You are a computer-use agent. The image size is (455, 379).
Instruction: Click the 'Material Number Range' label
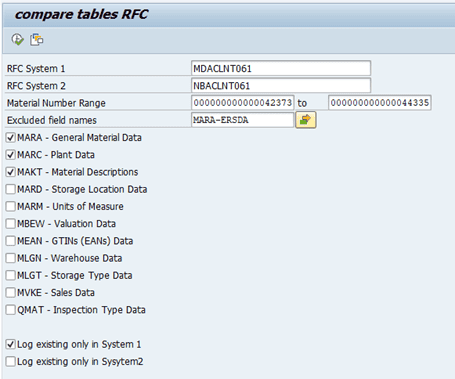pyautogui.click(x=56, y=103)
